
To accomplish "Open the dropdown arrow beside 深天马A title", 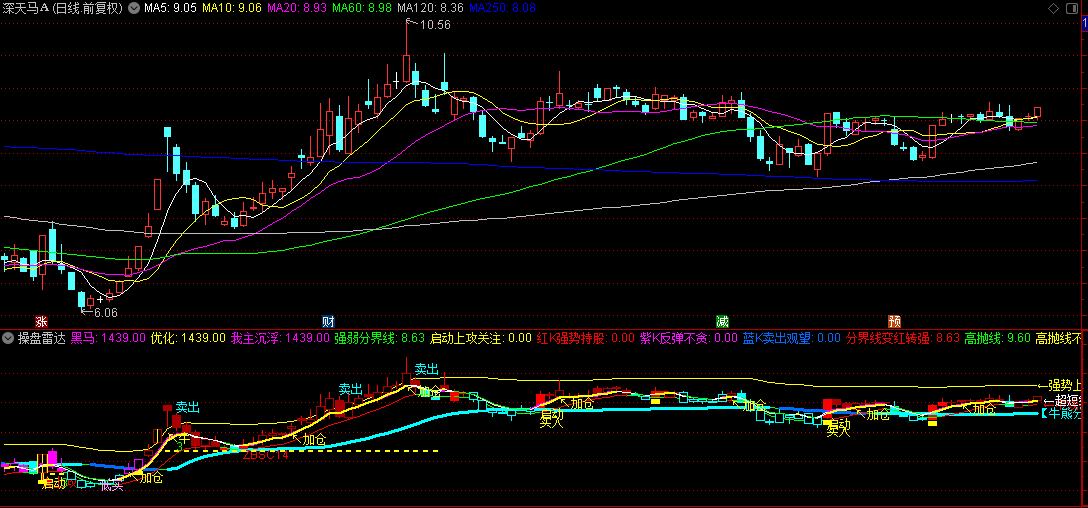I will click(x=134, y=8).
